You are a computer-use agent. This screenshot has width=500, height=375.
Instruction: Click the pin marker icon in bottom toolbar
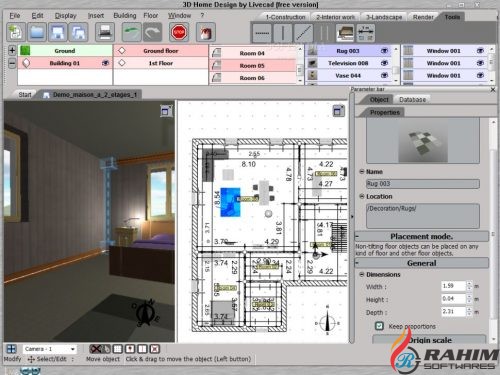click(130, 349)
